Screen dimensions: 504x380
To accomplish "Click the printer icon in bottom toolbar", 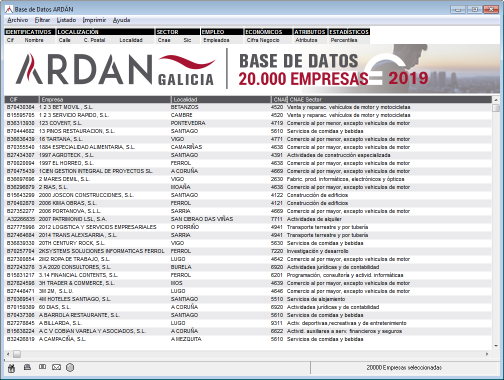I will pos(27,367).
